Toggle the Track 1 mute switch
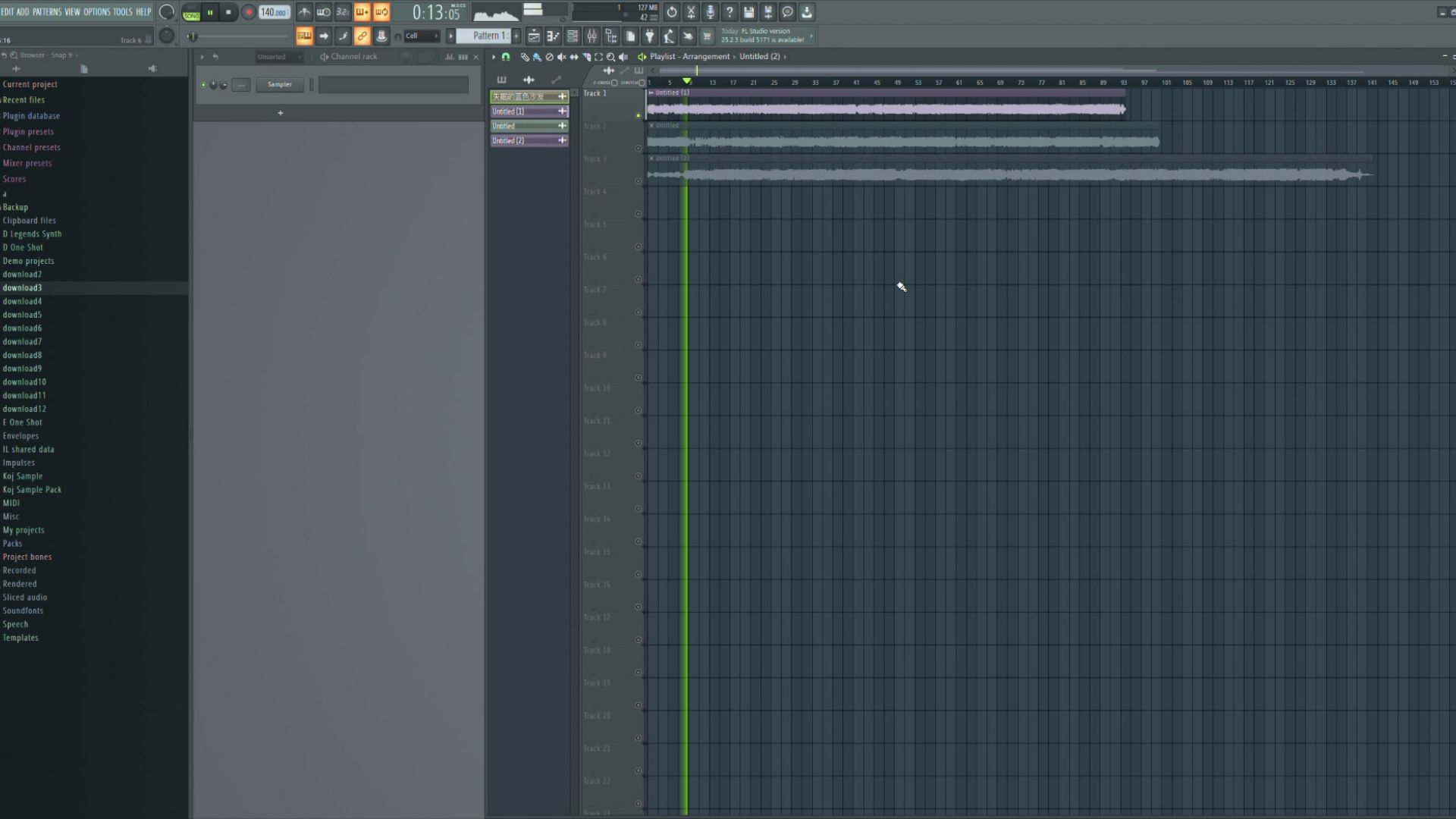This screenshot has height=819, width=1456. click(638, 115)
